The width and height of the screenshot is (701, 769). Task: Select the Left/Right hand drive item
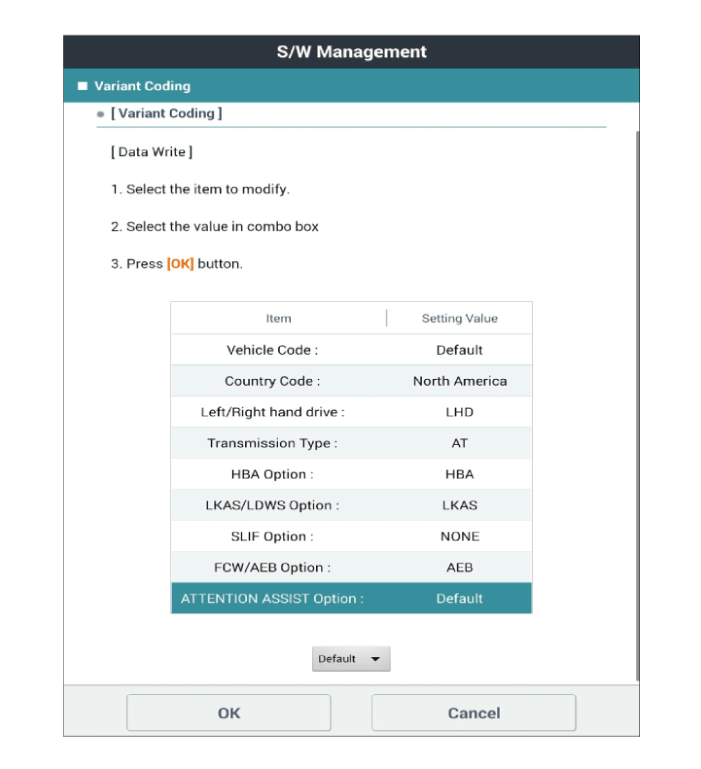pos(272,412)
